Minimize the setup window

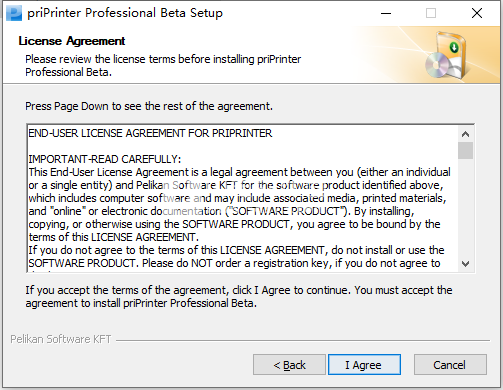click(386, 13)
